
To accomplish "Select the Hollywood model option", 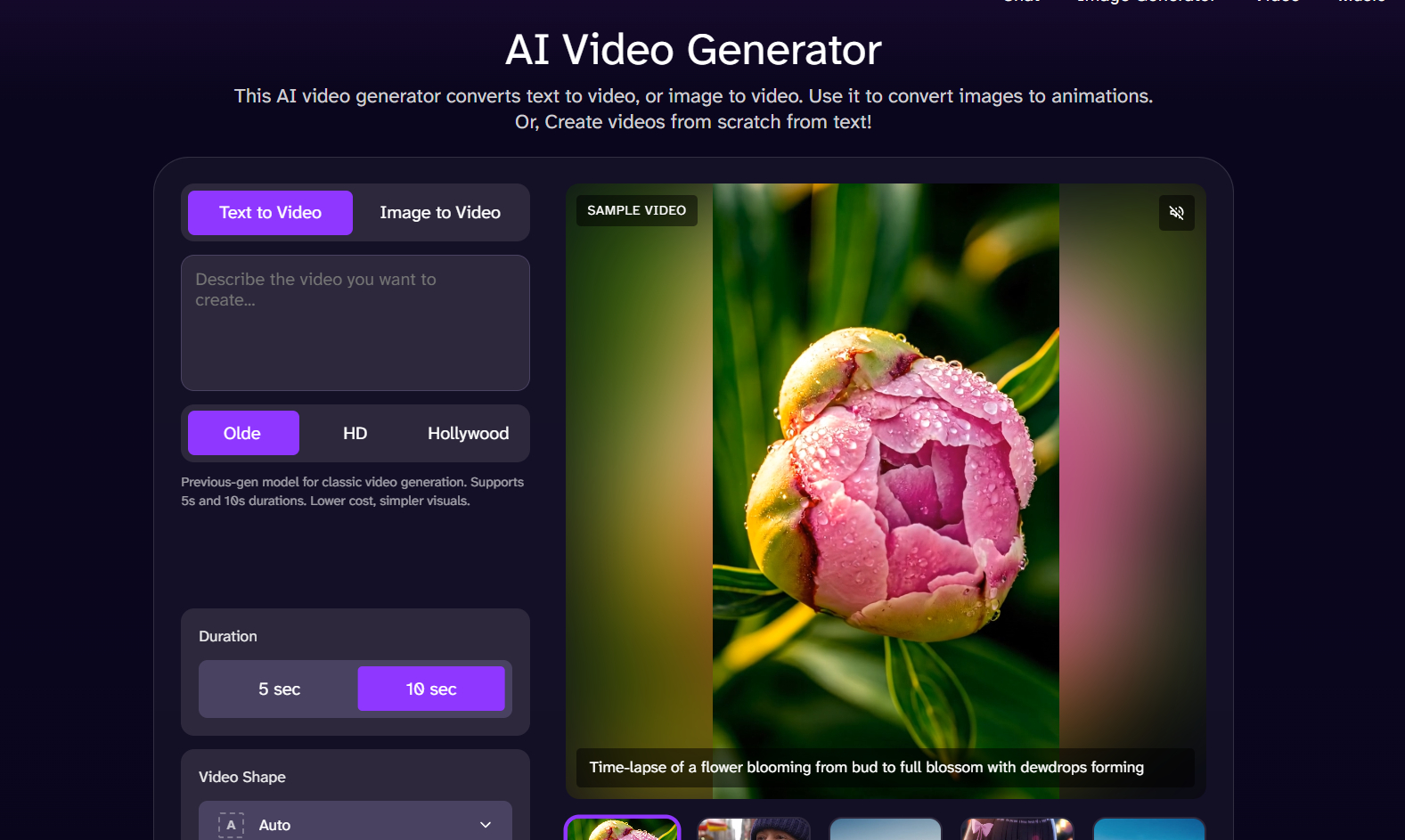I will [x=468, y=433].
